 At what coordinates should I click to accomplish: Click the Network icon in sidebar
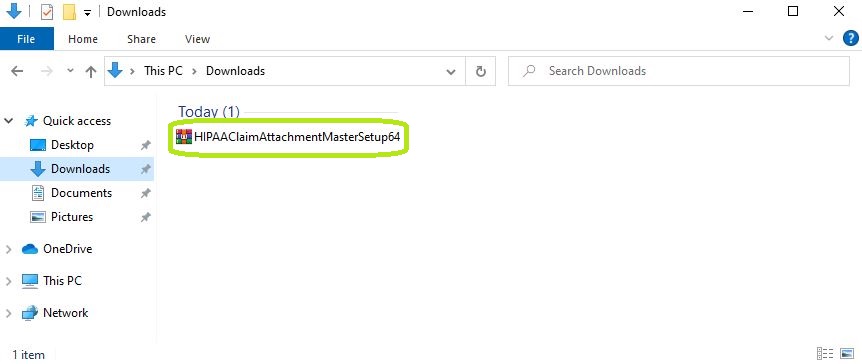tap(30, 313)
